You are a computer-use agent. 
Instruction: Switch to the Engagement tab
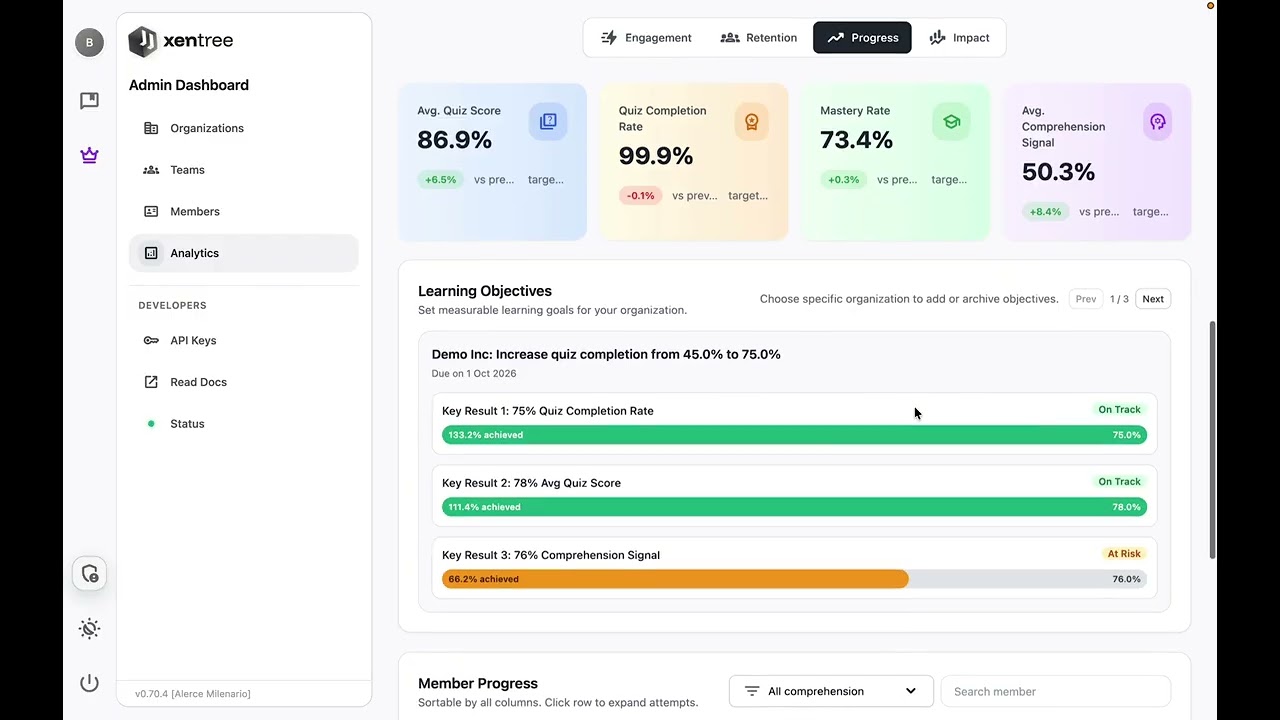646,38
